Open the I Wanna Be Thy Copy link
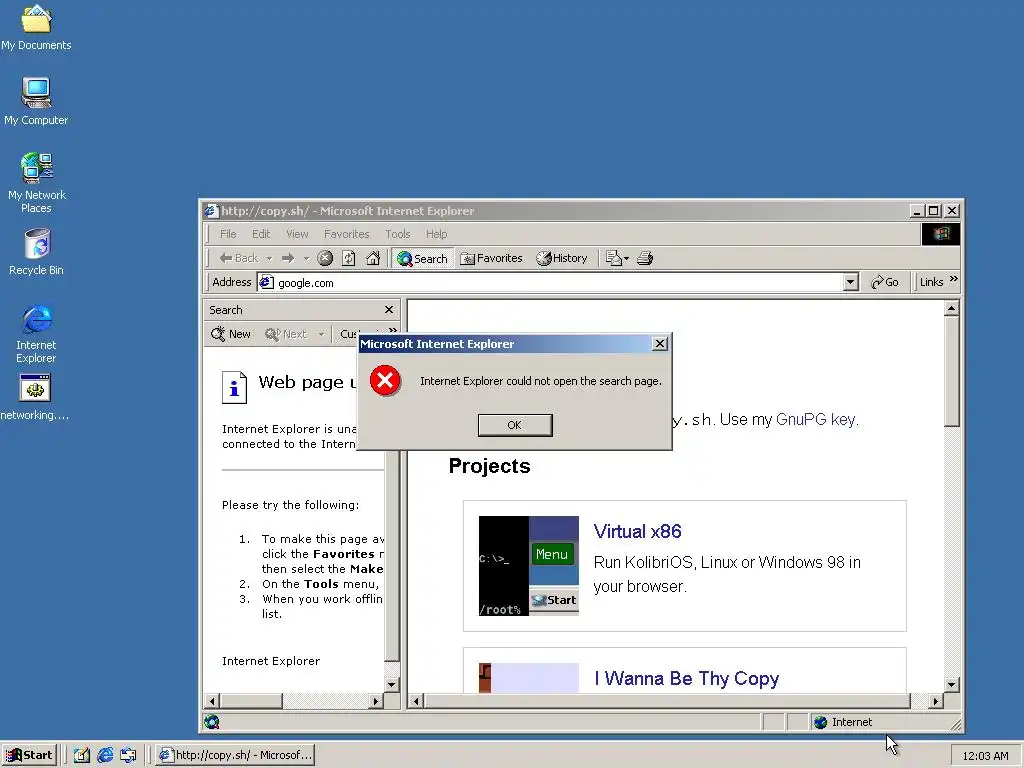This screenshot has height=768, width=1024. click(686, 679)
